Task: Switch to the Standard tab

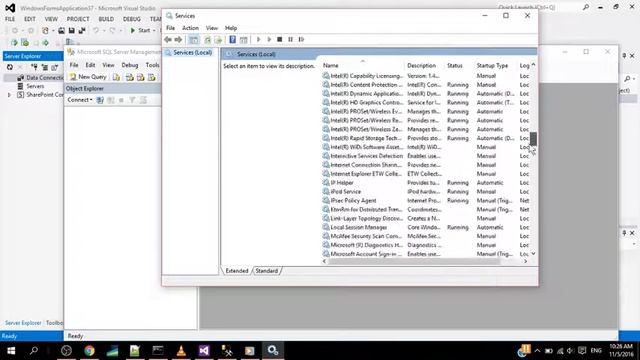Action: 267,271
